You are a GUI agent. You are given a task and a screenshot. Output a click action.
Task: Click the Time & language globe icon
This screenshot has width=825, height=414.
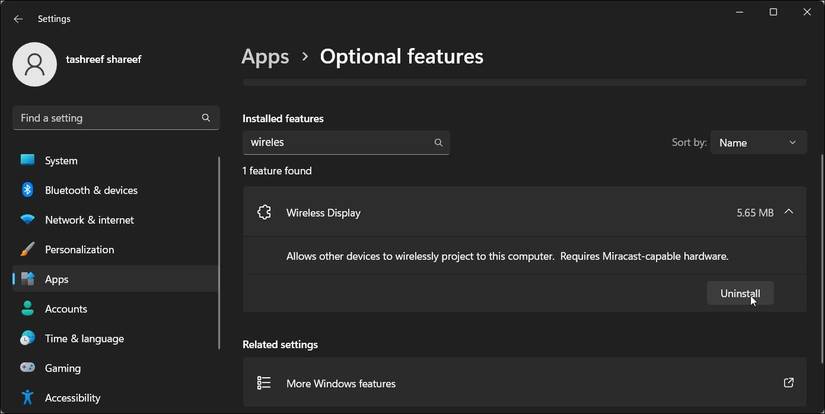(x=28, y=338)
